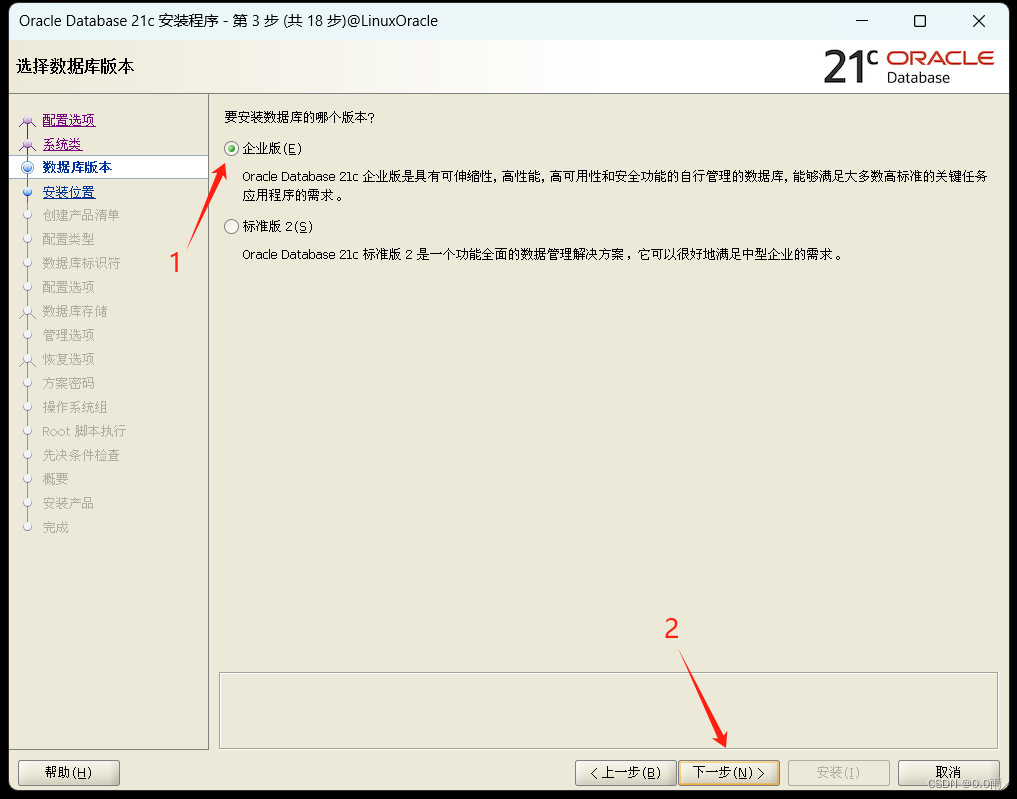1017x799 pixels.
Task: Click the 安装位置 step node icon
Action: (27, 191)
